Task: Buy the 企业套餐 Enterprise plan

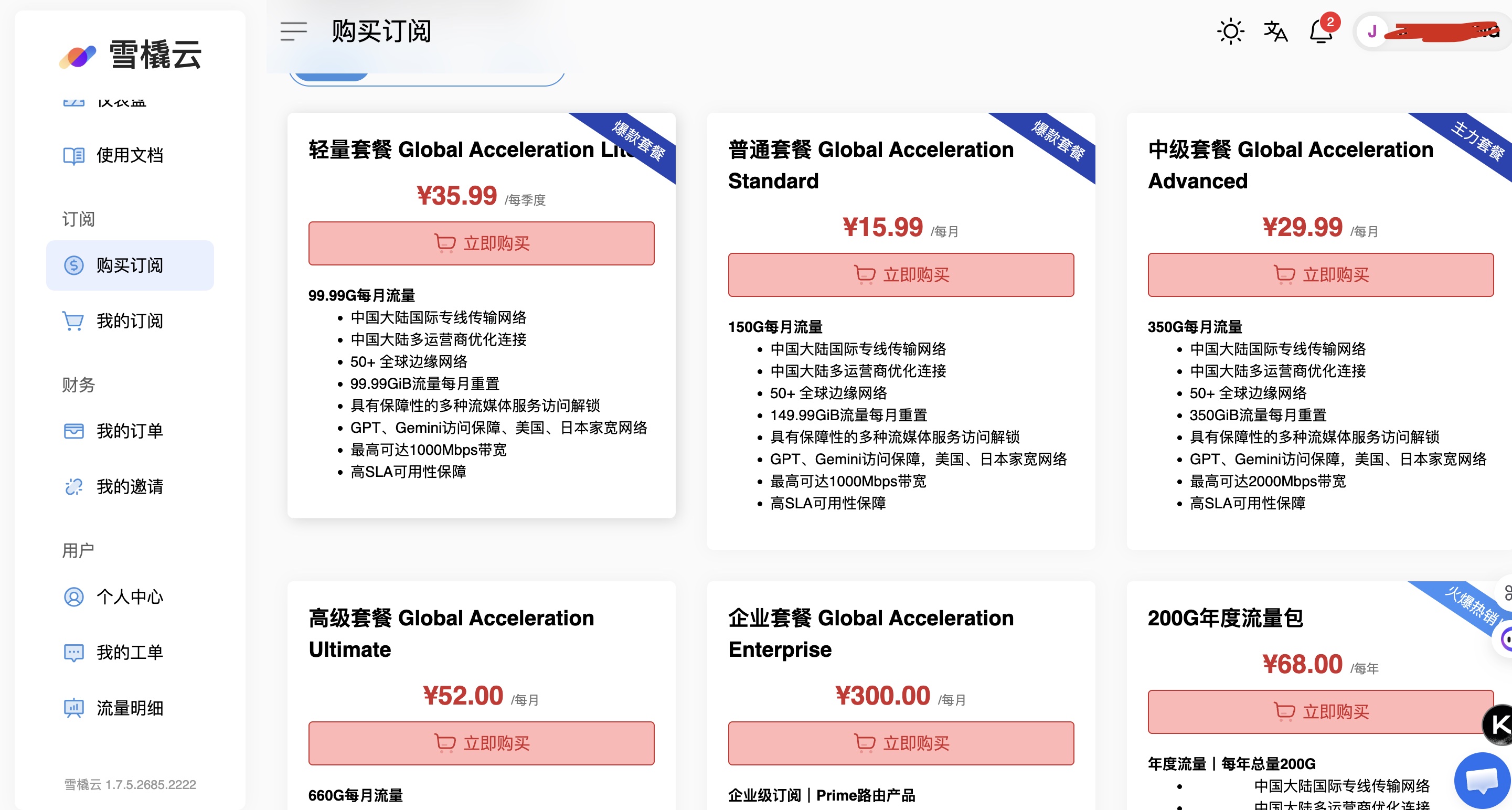Action: pyautogui.click(x=901, y=743)
